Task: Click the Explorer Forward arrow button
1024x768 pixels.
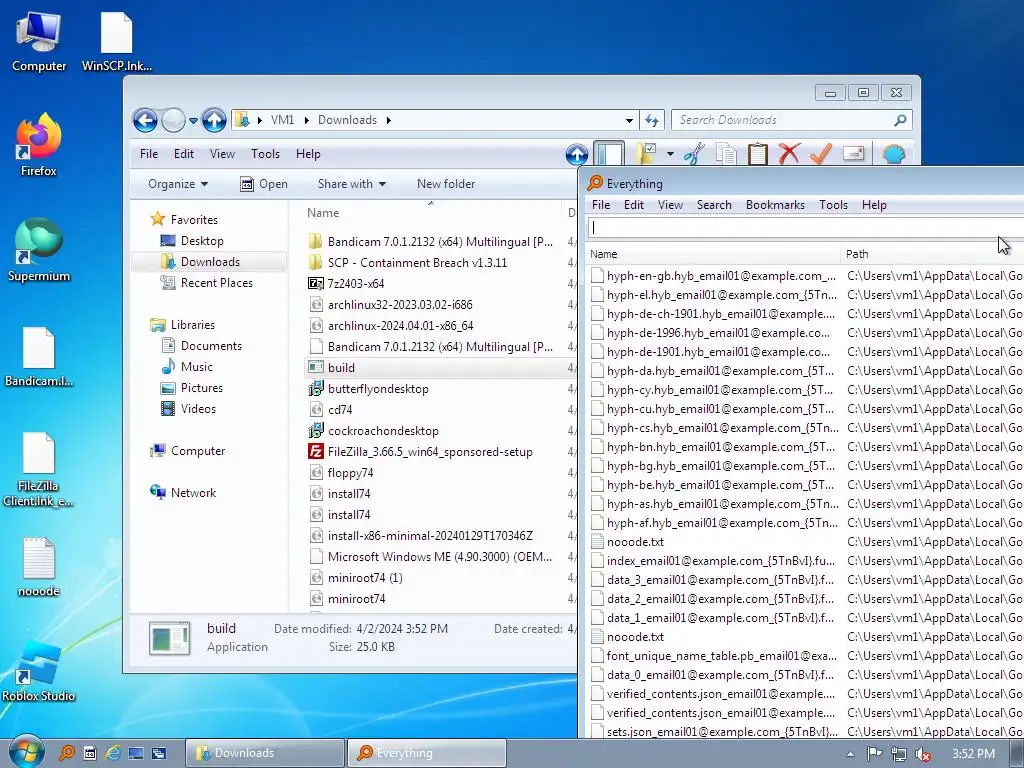Action: 173,120
